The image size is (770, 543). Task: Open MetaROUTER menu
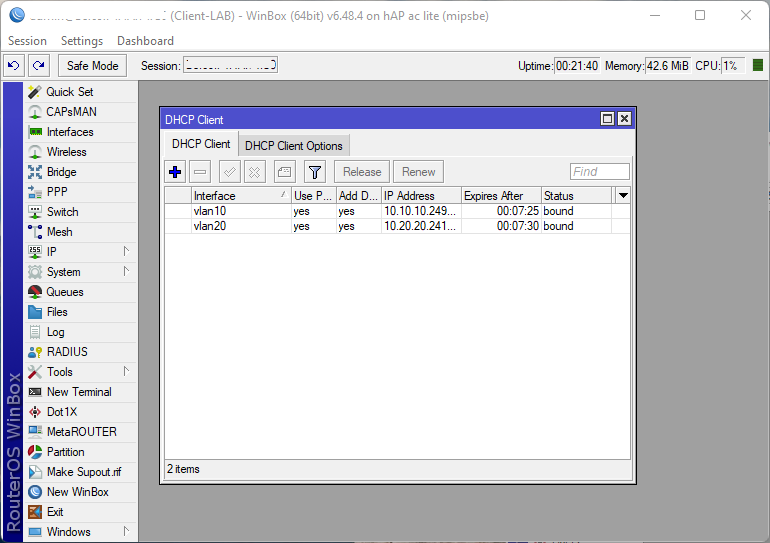point(81,432)
